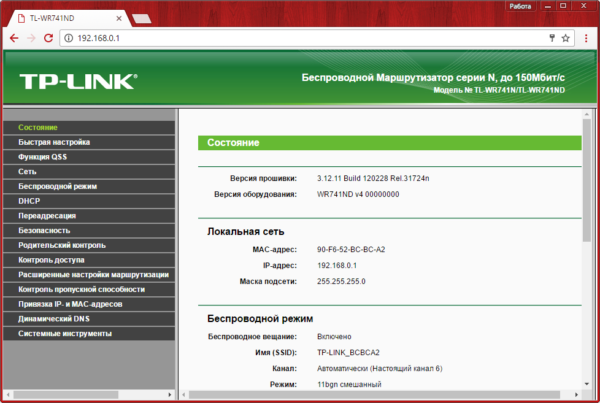Click hardware version WR741ND v4 00000000
The image size is (600, 403).
[358, 194]
